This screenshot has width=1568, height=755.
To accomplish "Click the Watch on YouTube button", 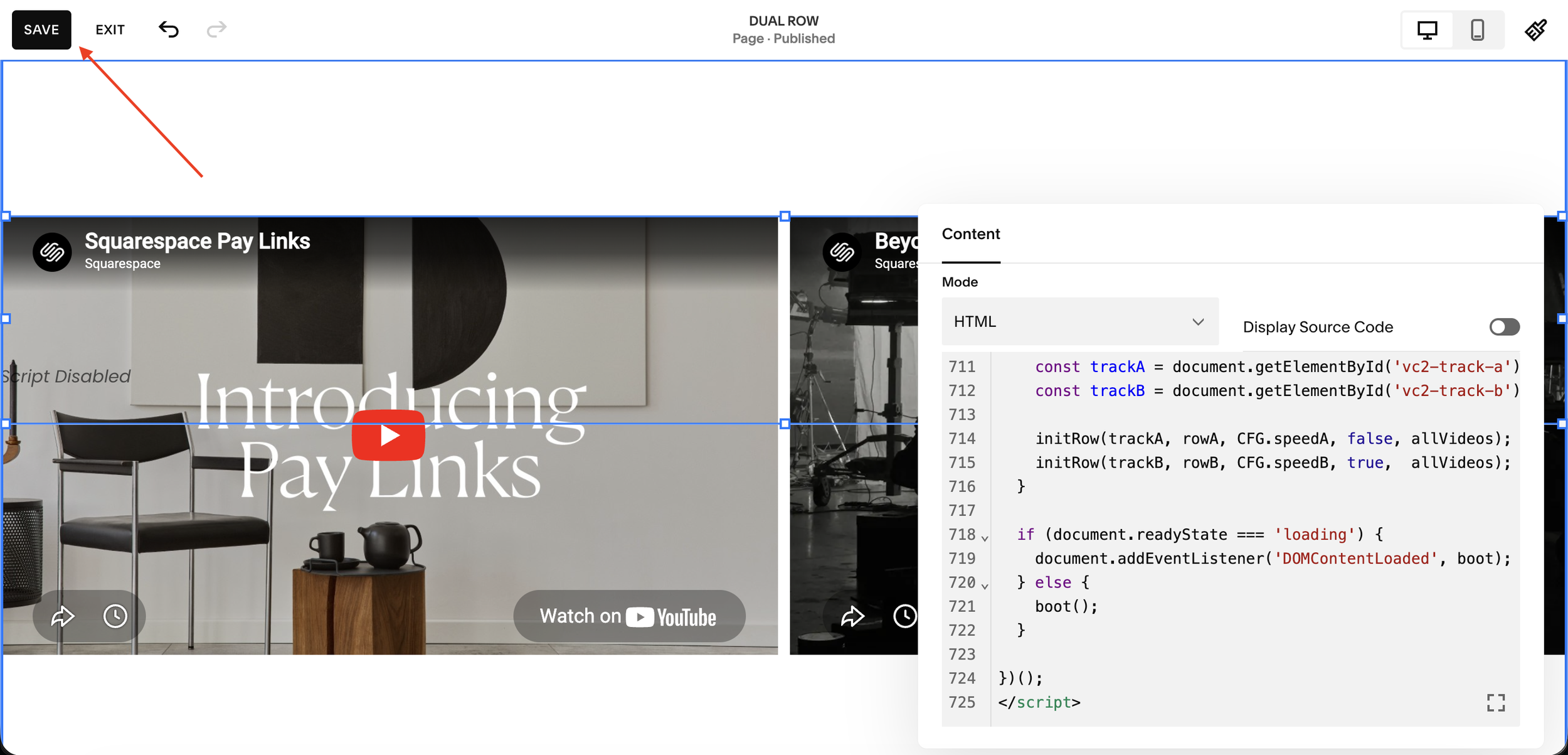I will pos(628,616).
